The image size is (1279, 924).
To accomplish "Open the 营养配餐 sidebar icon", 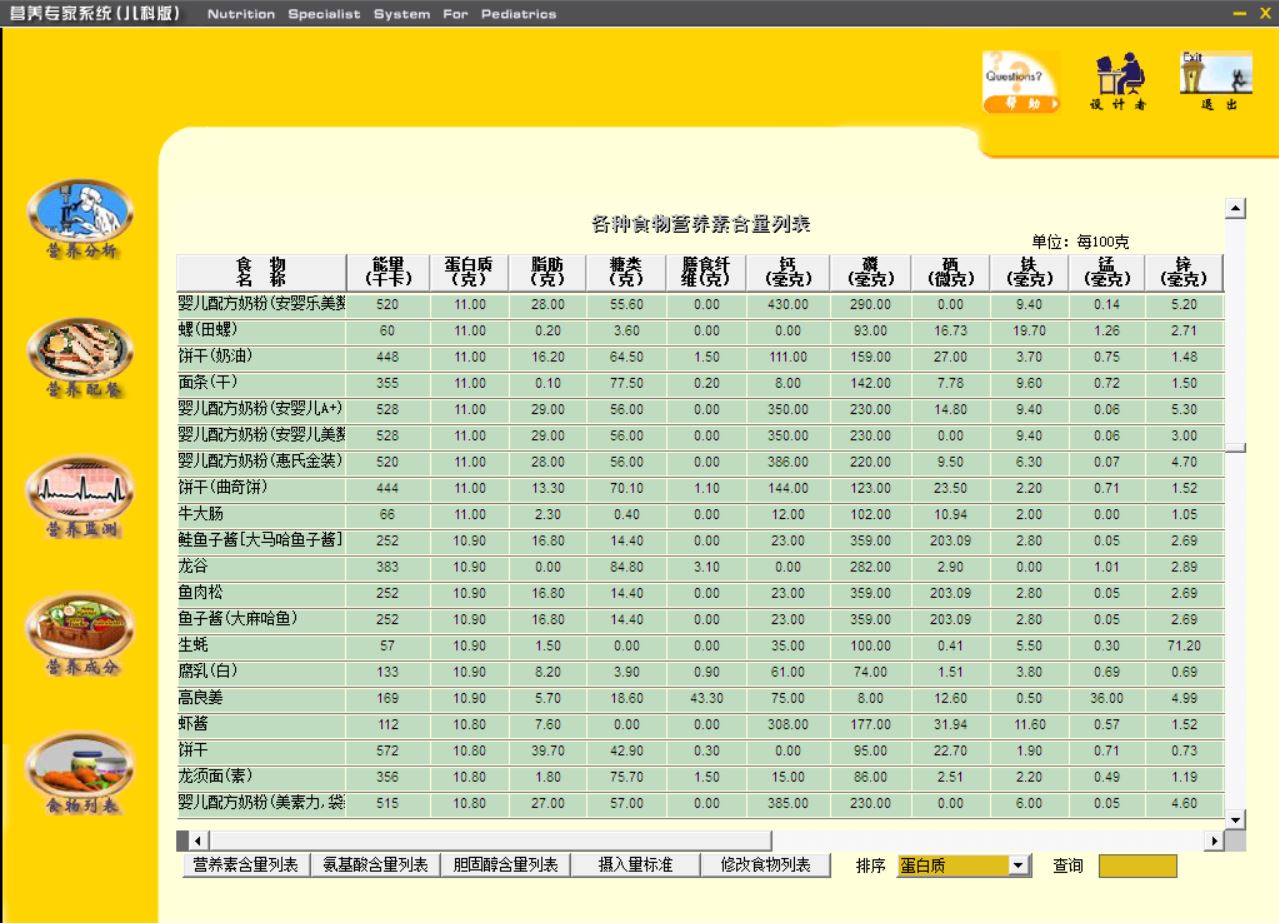I will coord(80,358).
